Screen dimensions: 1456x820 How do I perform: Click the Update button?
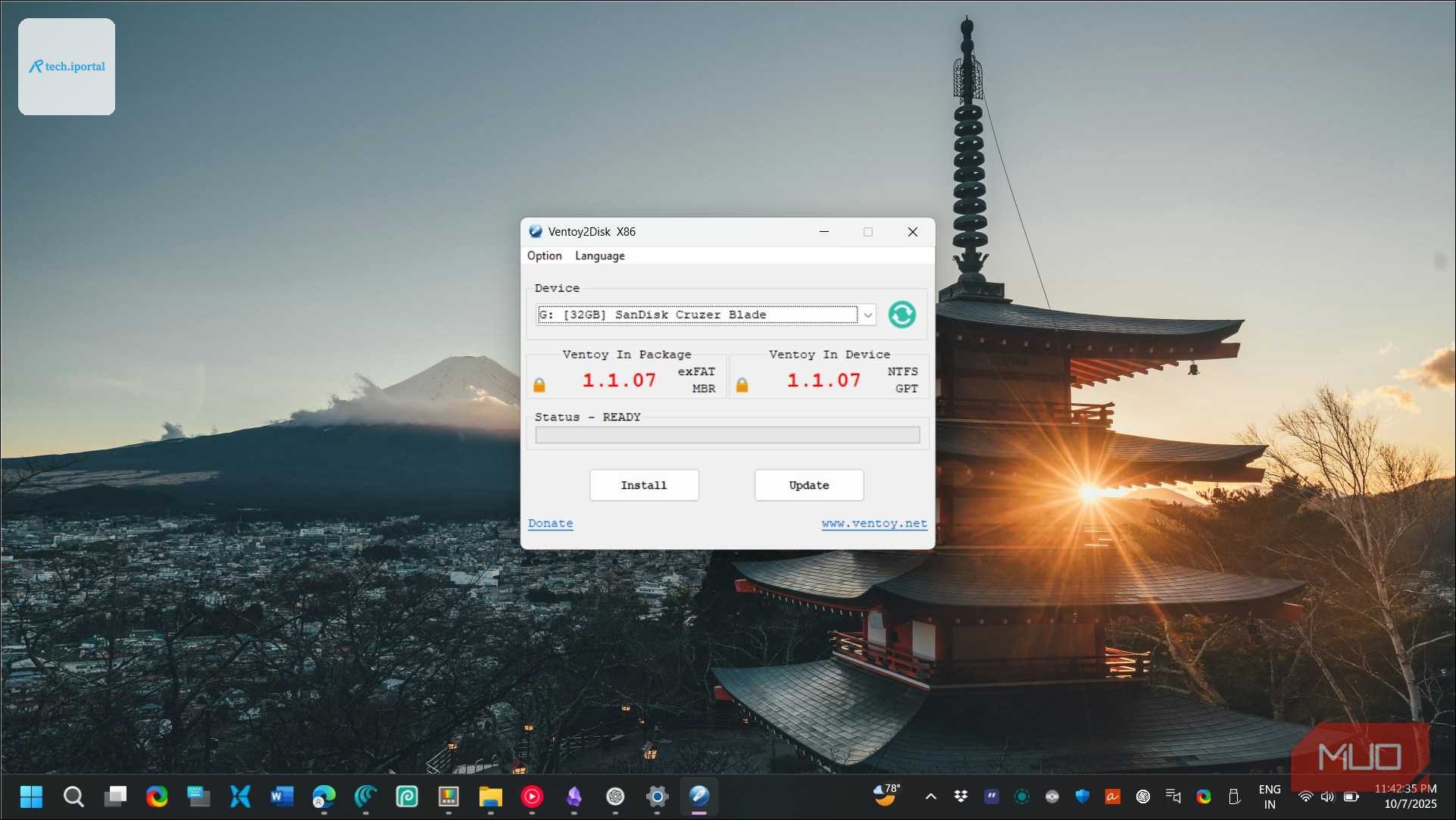(x=809, y=485)
